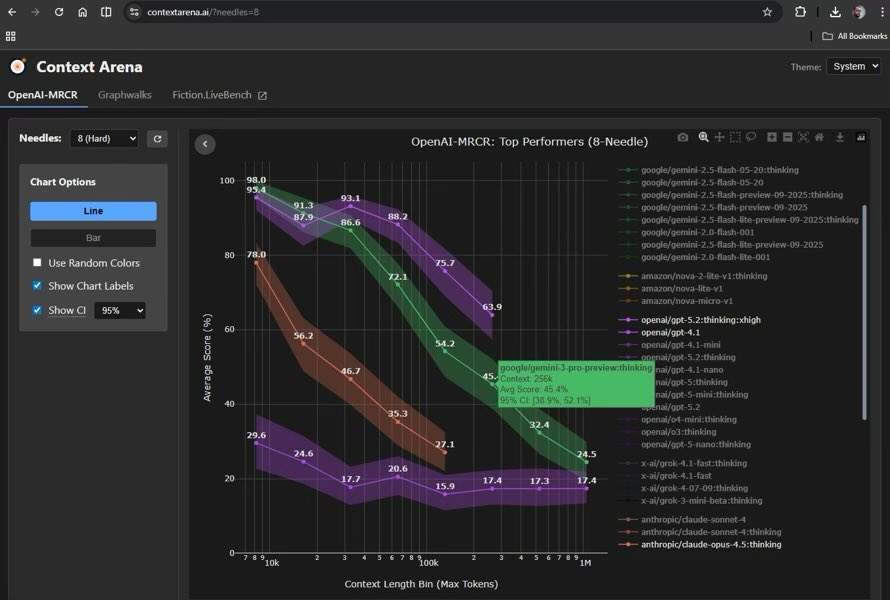Select the Lasso Select tool

coord(751,137)
